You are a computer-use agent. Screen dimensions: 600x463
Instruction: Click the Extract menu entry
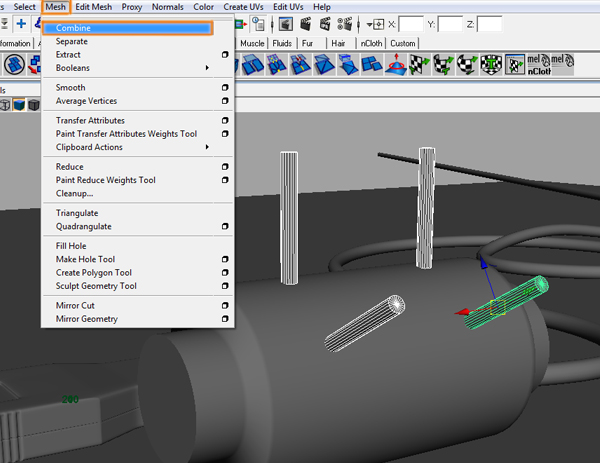[68, 55]
